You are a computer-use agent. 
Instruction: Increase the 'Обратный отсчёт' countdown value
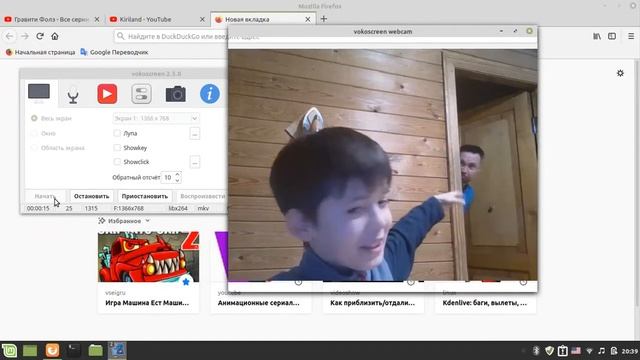click(177, 175)
